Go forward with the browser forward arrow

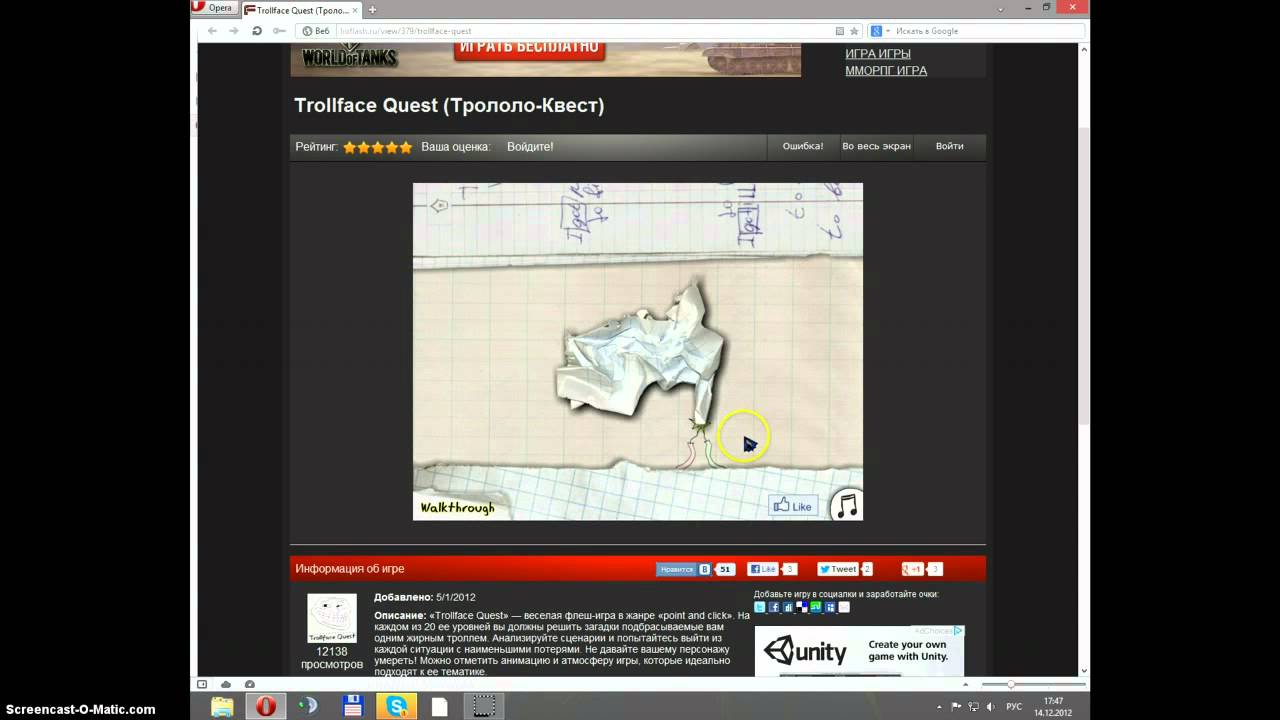[234, 31]
